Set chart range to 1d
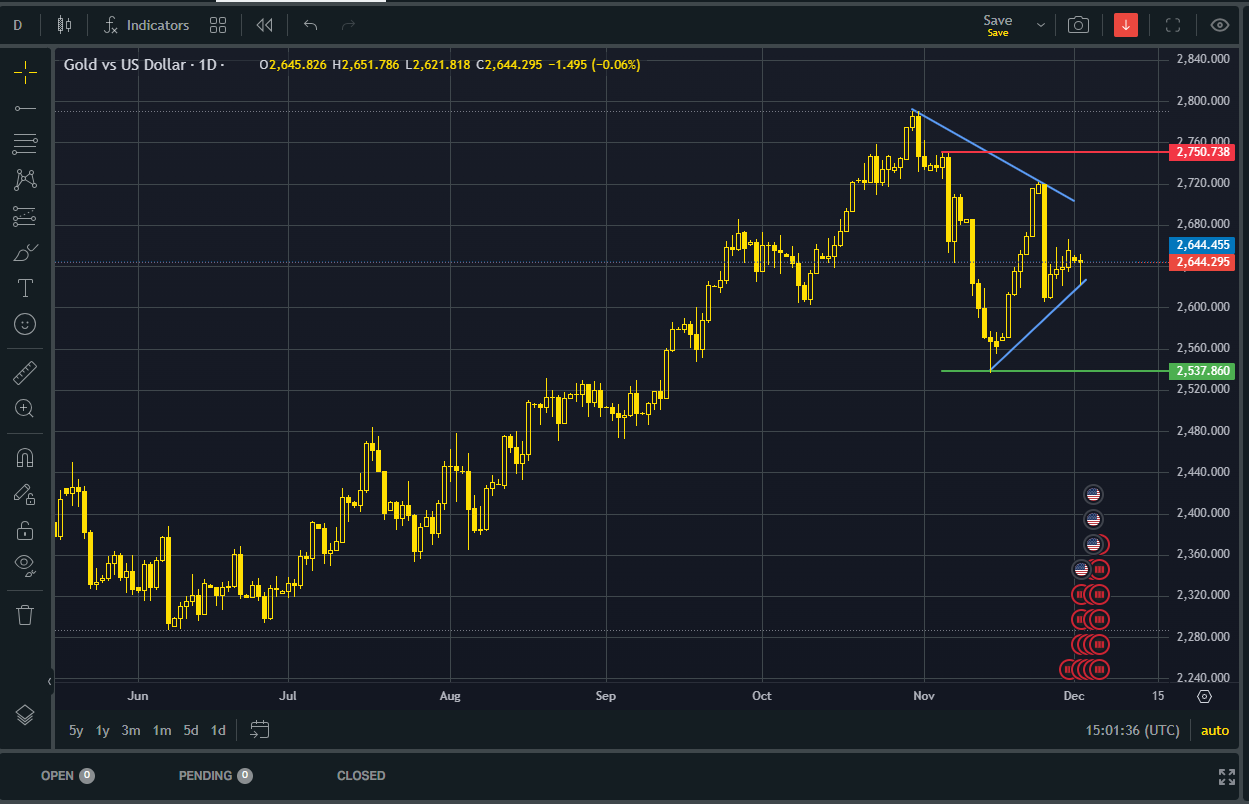Viewport: 1249px width, 804px height. (x=218, y=730)
